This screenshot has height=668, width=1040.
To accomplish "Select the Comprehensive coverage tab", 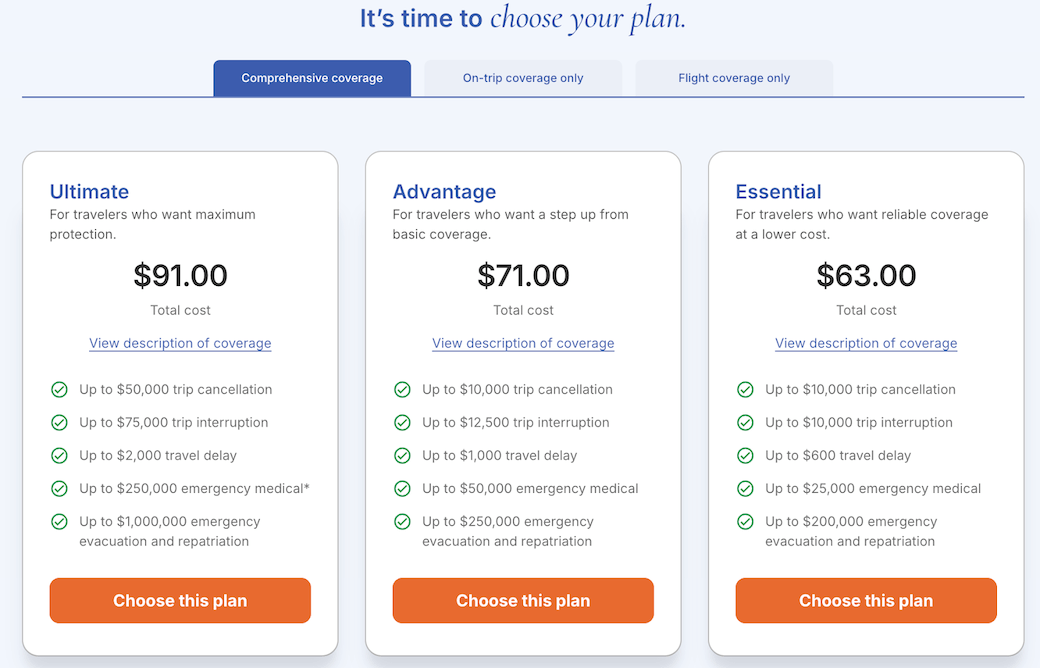I will (x=312, y=78).
